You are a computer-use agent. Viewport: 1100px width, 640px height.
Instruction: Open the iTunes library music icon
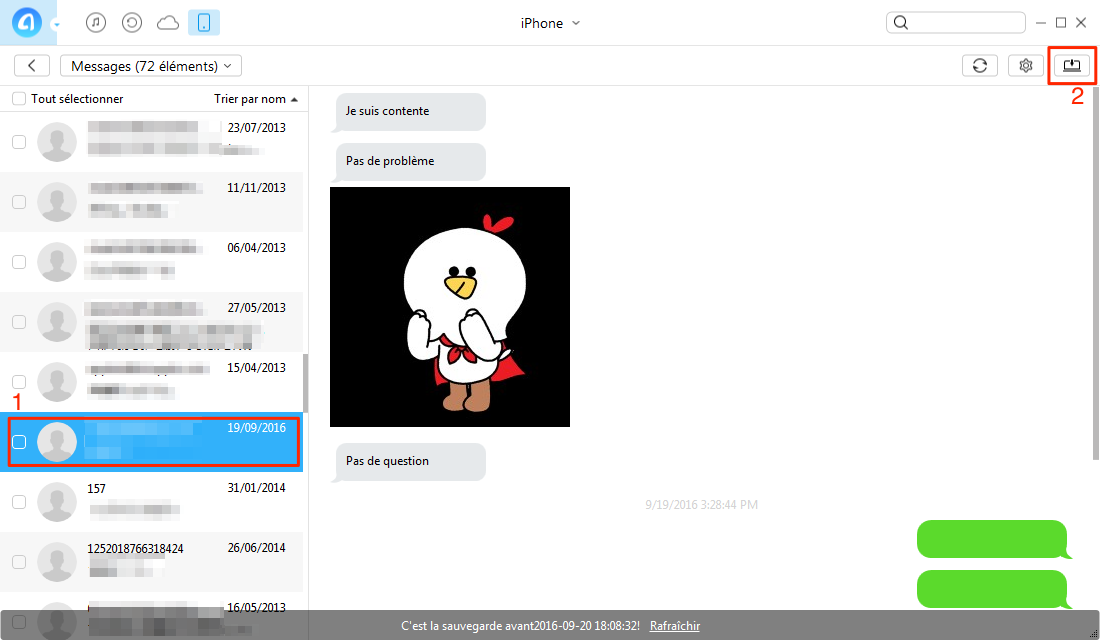pyautogui.click(x=96, y=22)
